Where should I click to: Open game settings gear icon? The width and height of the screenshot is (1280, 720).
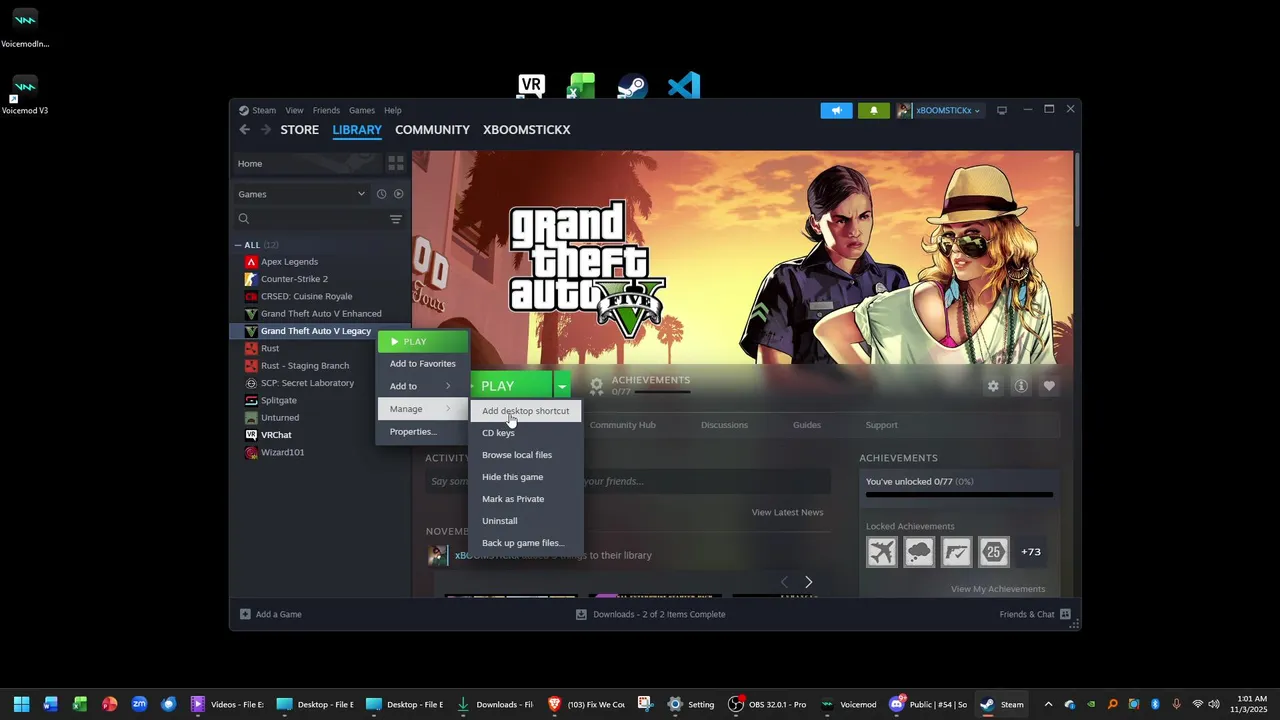[x=993, y=386]
